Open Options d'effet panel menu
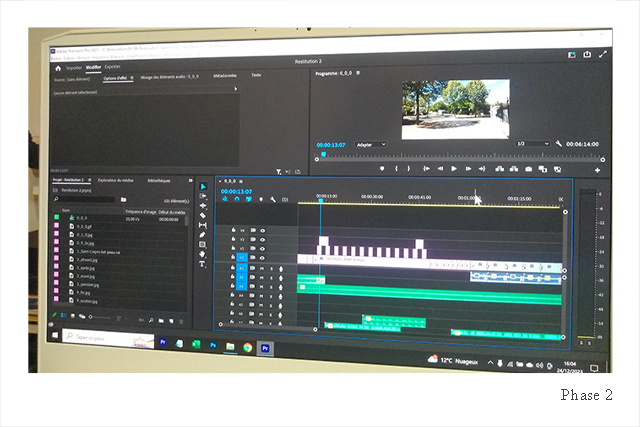 (x=132, y=78)
